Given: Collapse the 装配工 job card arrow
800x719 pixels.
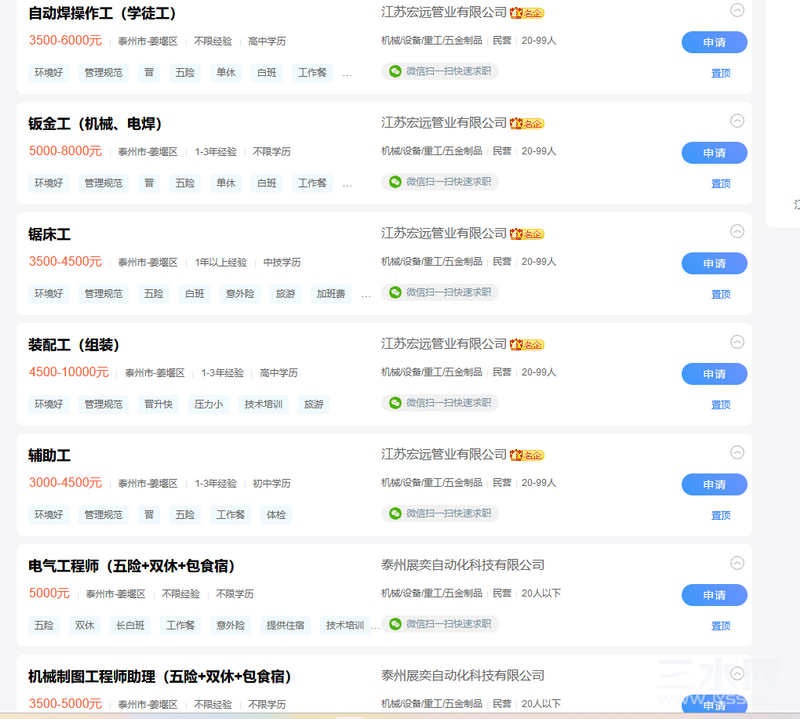Looking at the screenshot, I should (x=737, y=341).
